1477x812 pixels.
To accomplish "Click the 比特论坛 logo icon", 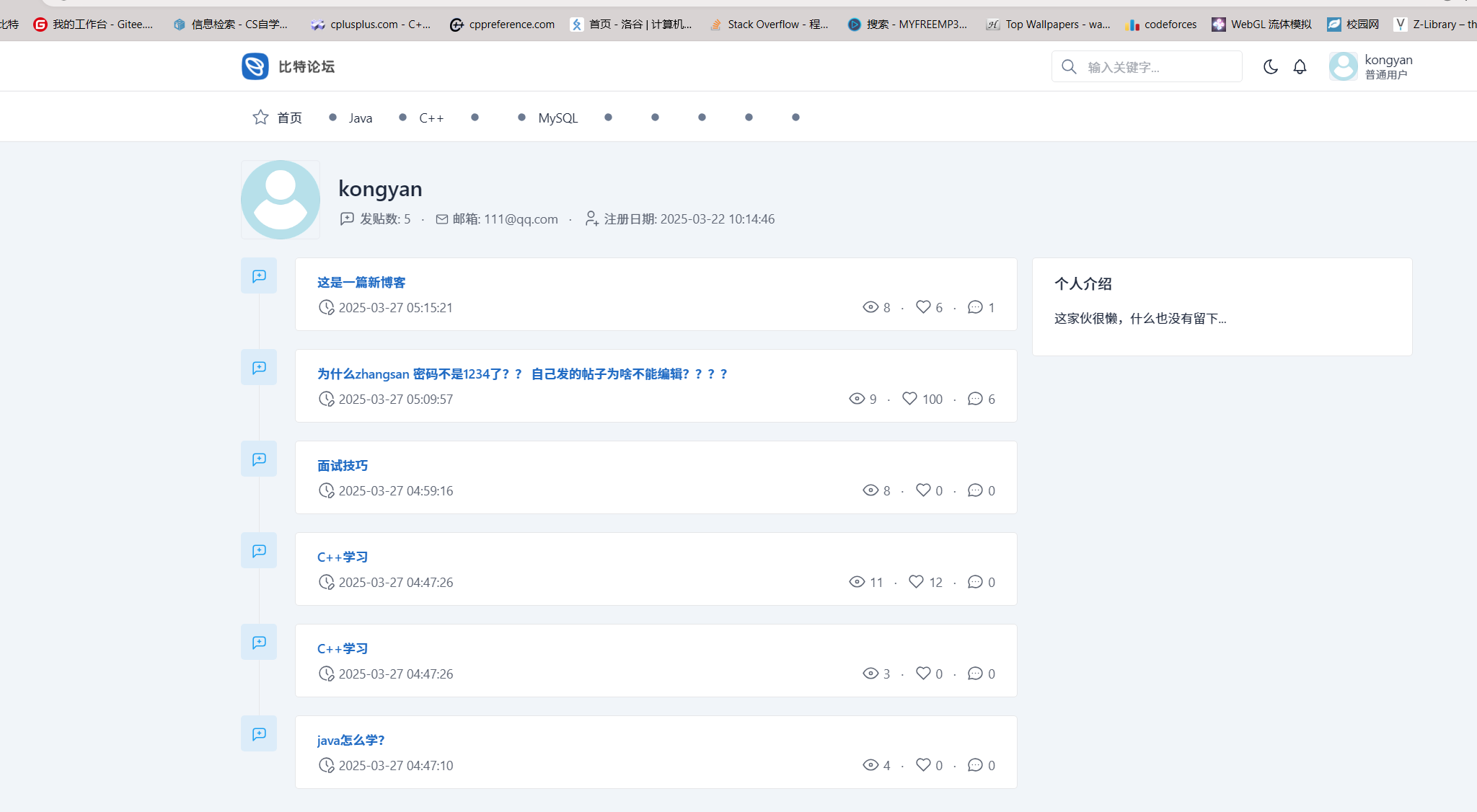I will point(255,66).
